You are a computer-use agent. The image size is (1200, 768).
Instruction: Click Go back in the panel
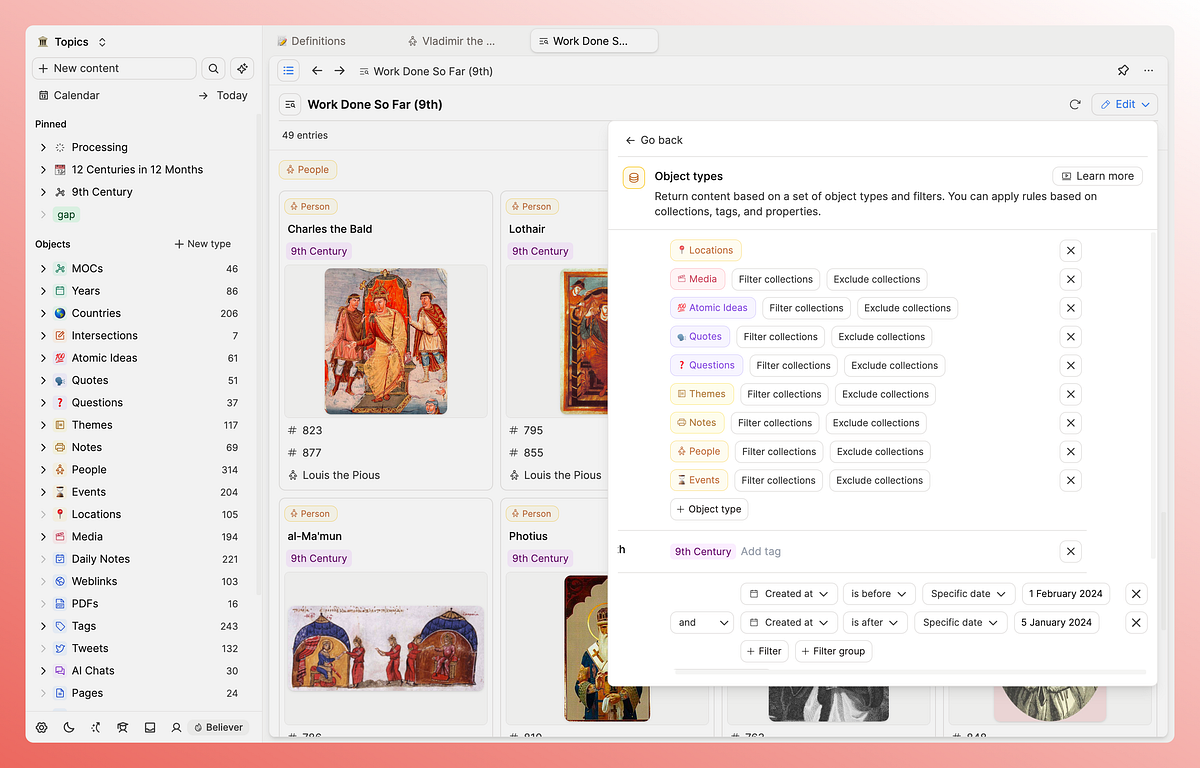[654, 140]
